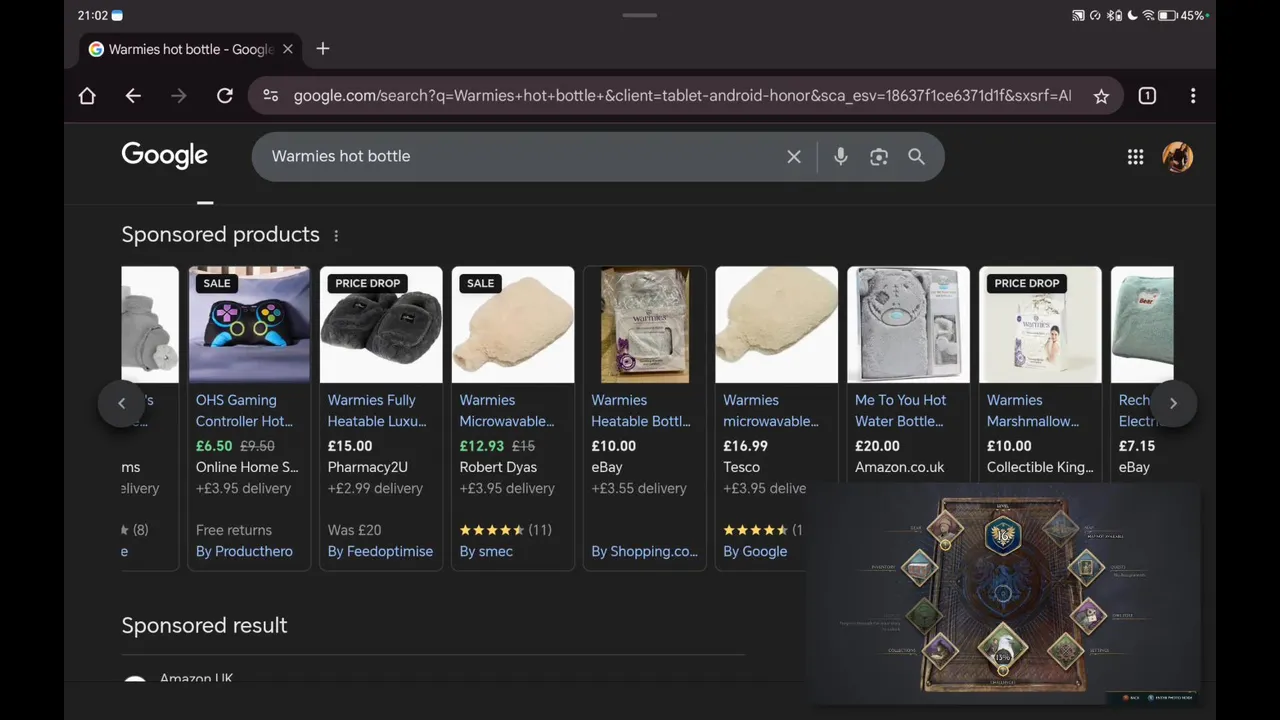Open Google Lens image search icon
Image resolution: width=1280 pixels, height=720 pixels.
[x=879, y=157]
